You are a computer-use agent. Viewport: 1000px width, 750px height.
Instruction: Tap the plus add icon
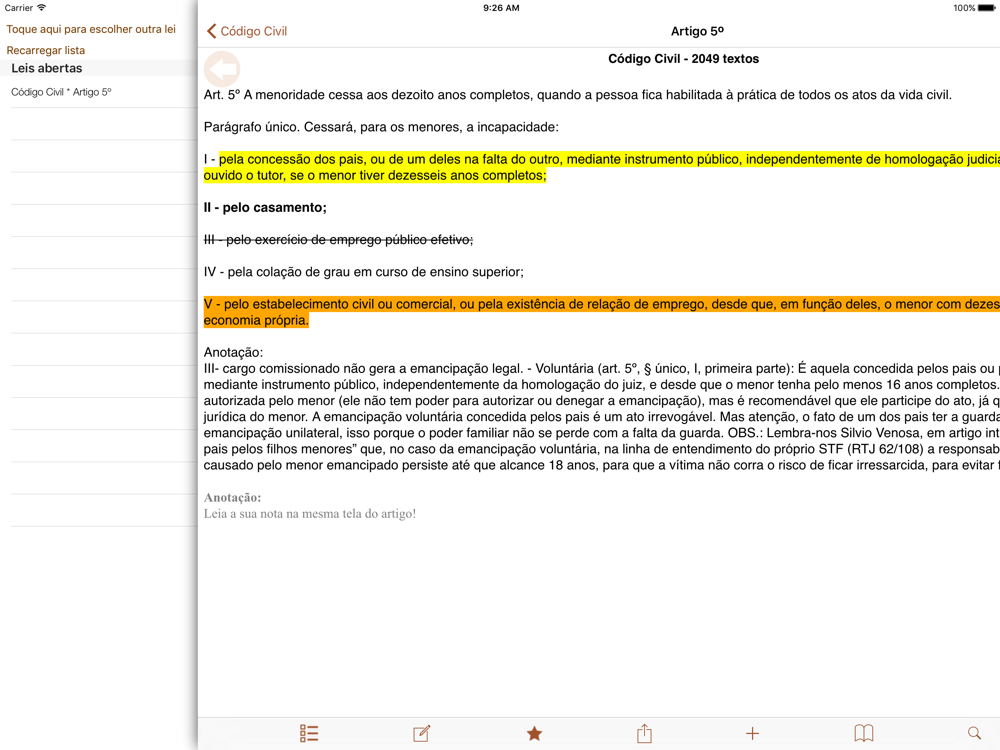tap(753, 733)
